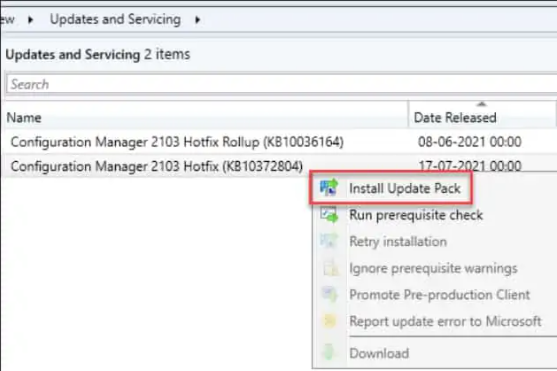Click the Updates and Servicing 2 items heading
This screenshot has width=557, height=371.
[98, 54]
